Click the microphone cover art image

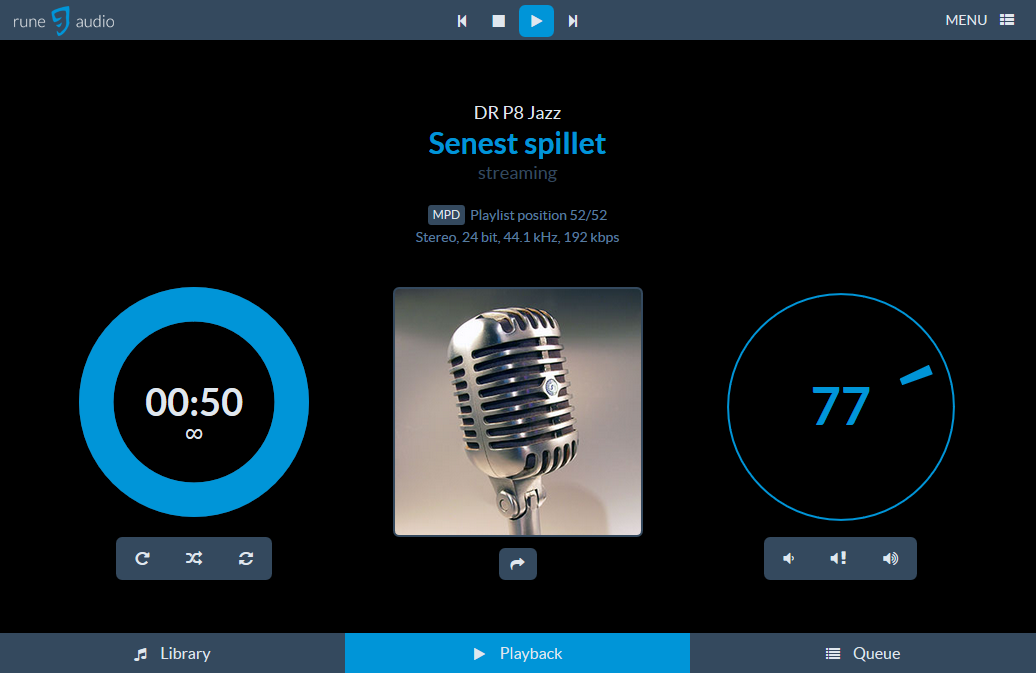(x=517, y=411)
